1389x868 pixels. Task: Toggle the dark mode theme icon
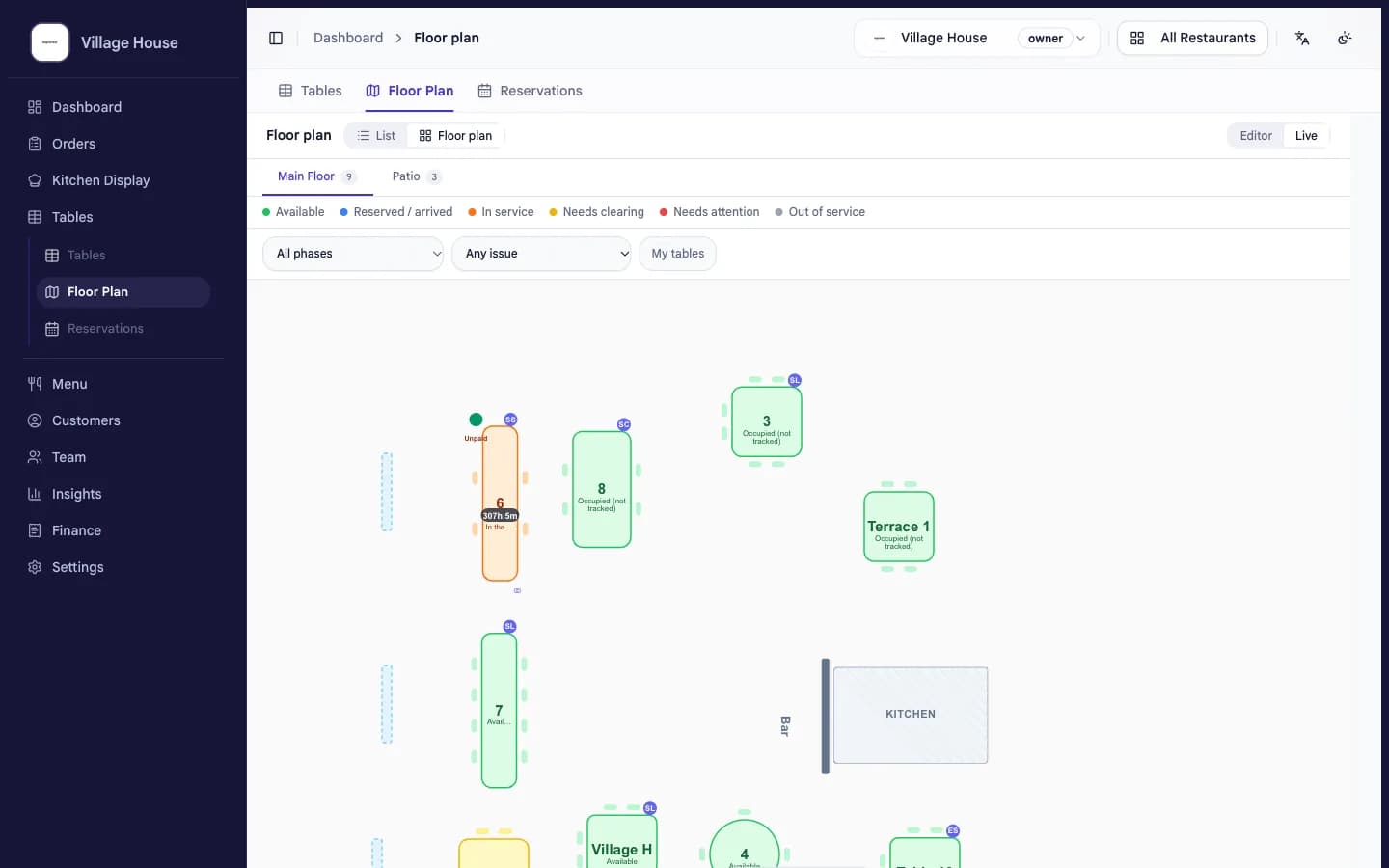1345,38
